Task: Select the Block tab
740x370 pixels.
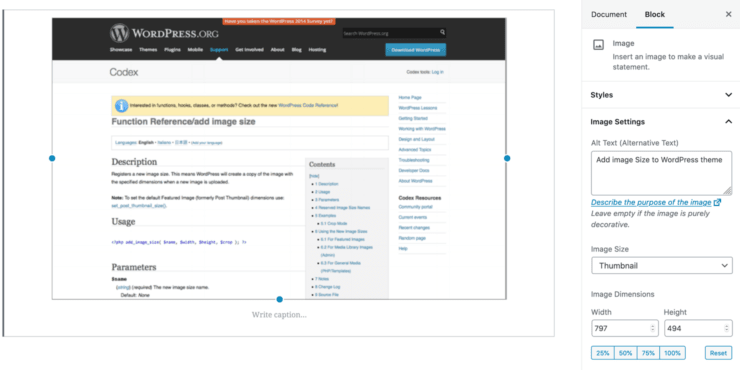Action: click(655, 14)
